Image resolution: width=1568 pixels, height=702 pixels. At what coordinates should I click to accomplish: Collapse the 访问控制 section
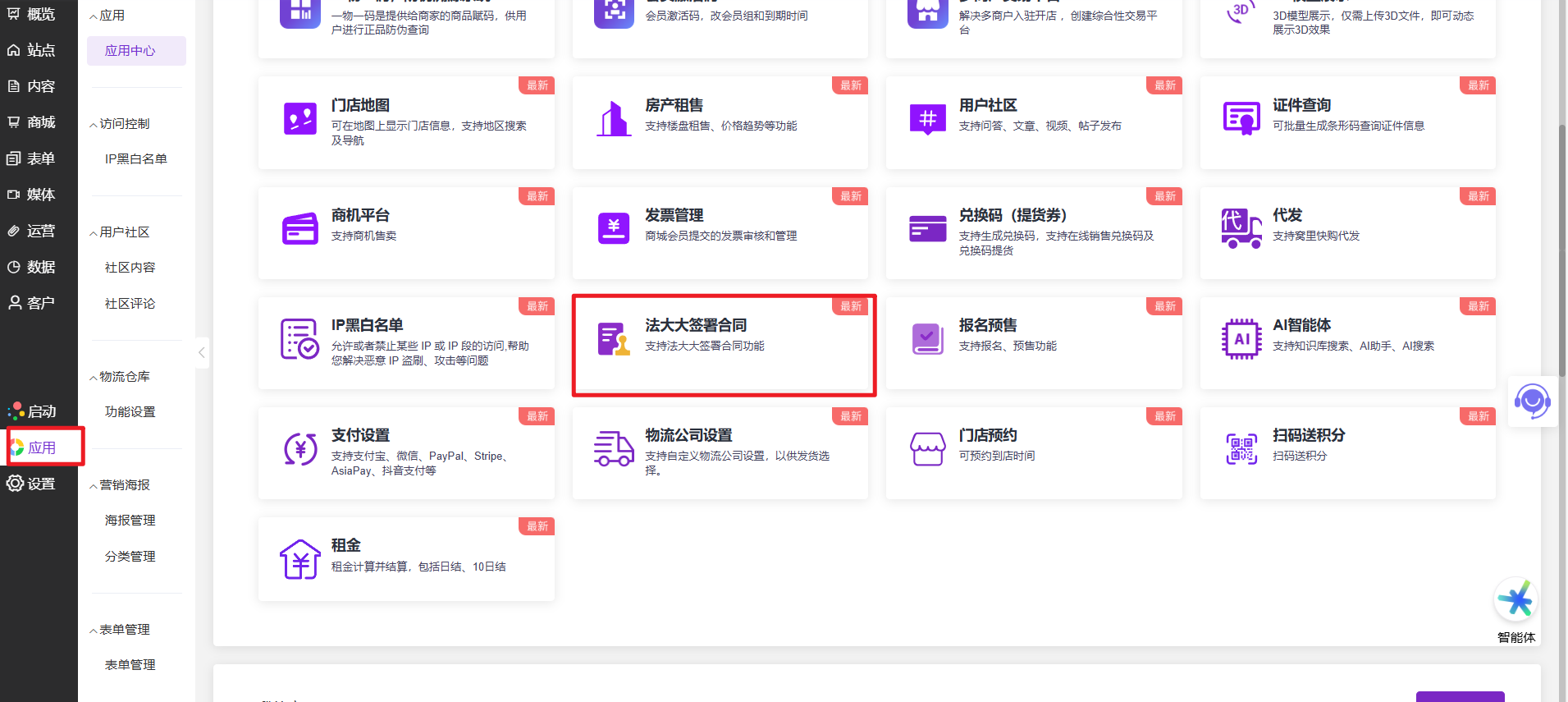[x=93, y=125]
